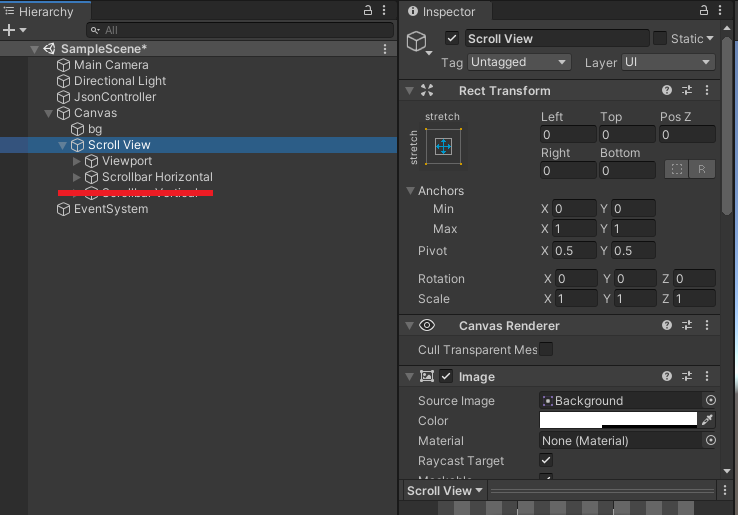Expand Scrollbar Horizontal foldout
This screenshot has width=738, height=515.
click(x=76, y=177)
